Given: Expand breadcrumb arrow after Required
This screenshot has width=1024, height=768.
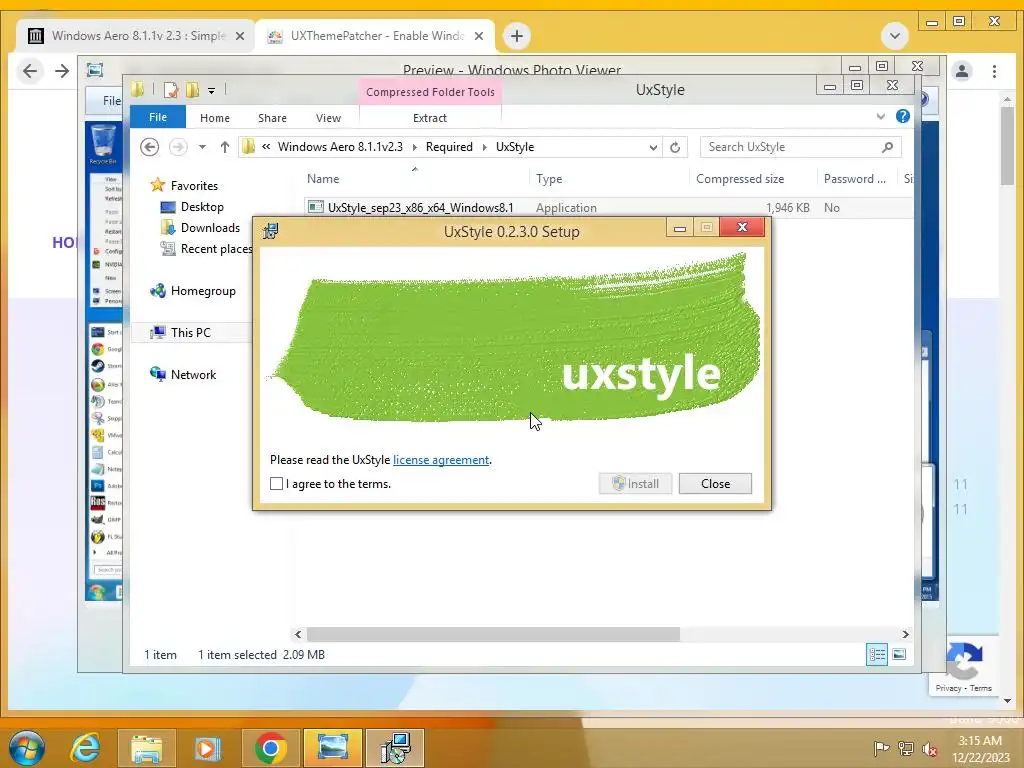Looking at the screenshot, I should coord(485,147).
